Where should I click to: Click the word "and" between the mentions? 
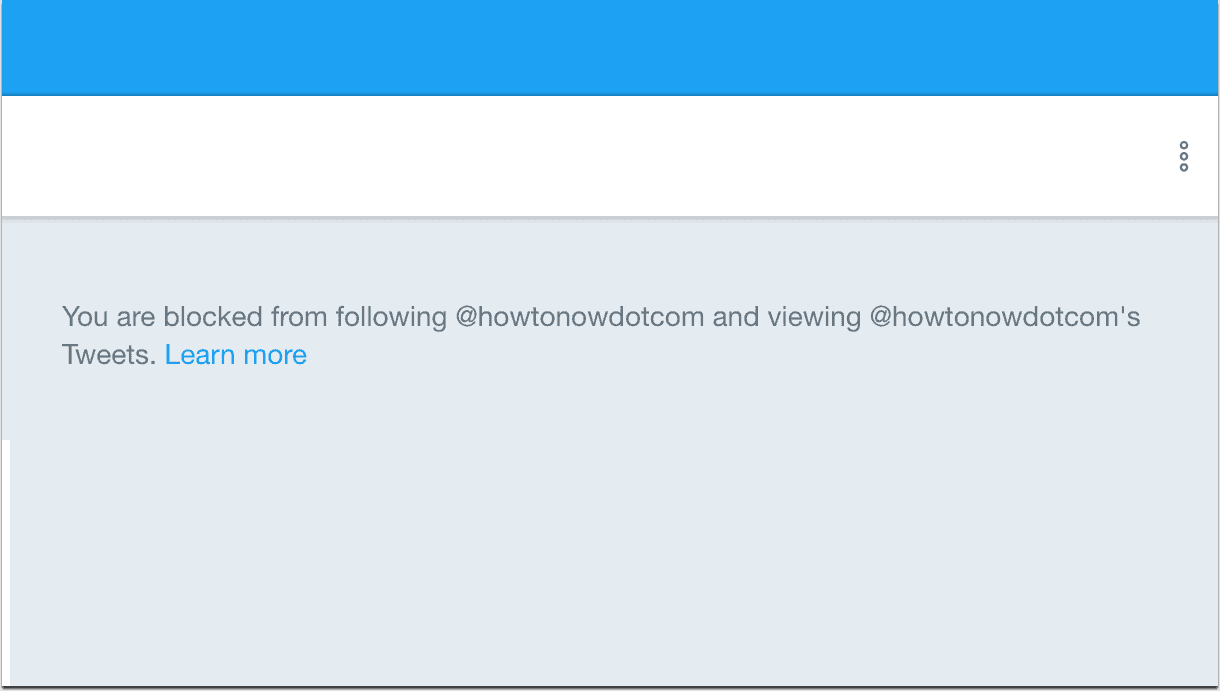[x=736, y=318]
